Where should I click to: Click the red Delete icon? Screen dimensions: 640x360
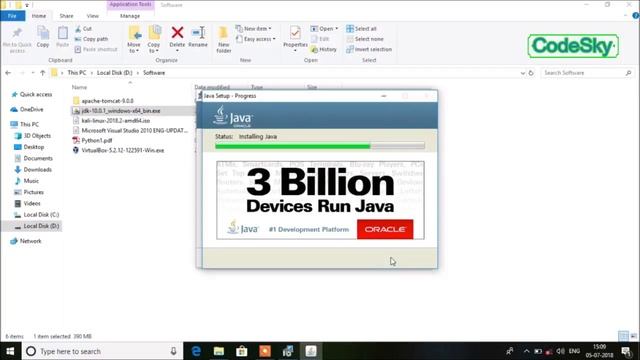[x=177, y=33]
